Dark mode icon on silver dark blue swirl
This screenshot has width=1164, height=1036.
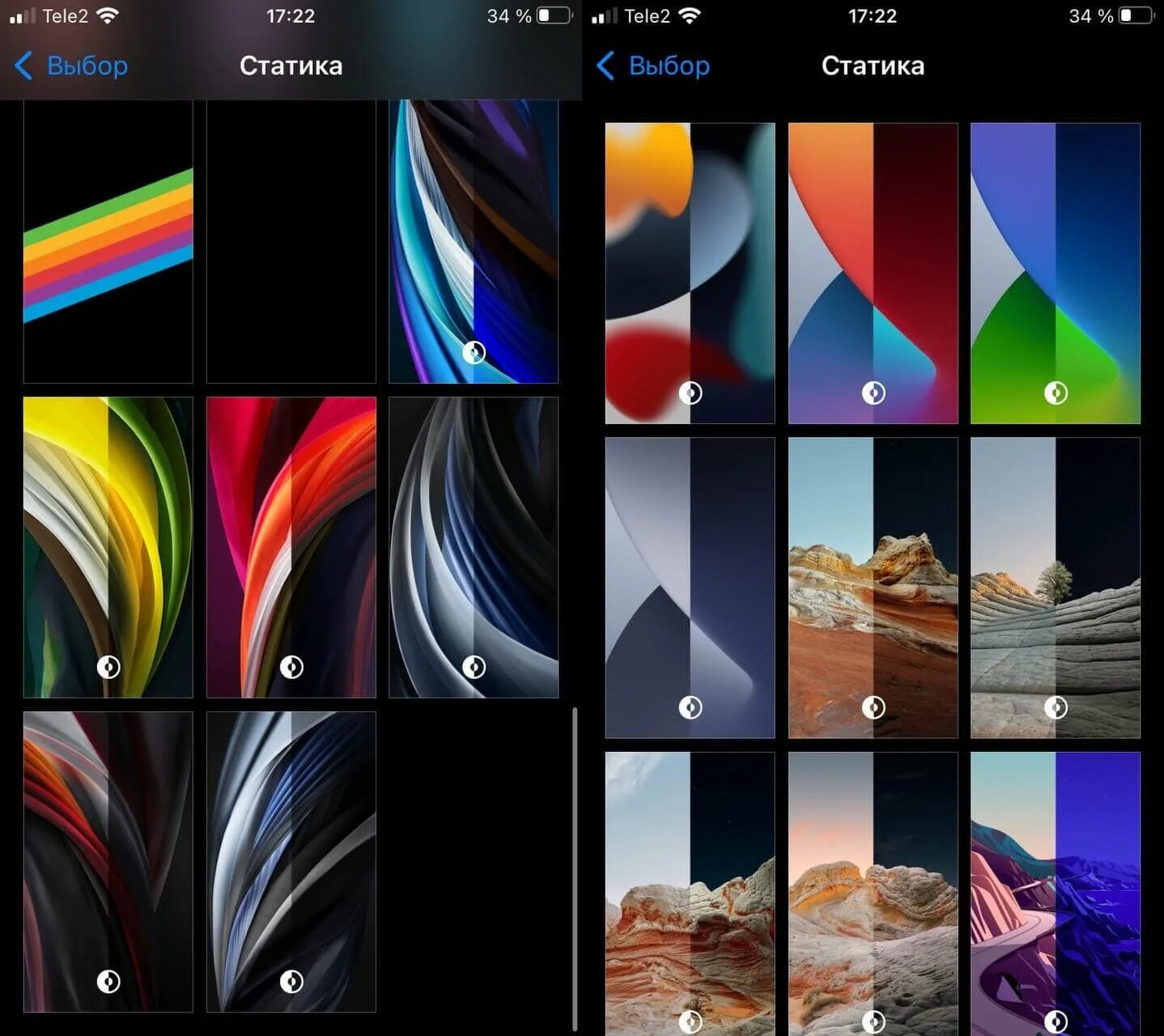pos(474,667)
